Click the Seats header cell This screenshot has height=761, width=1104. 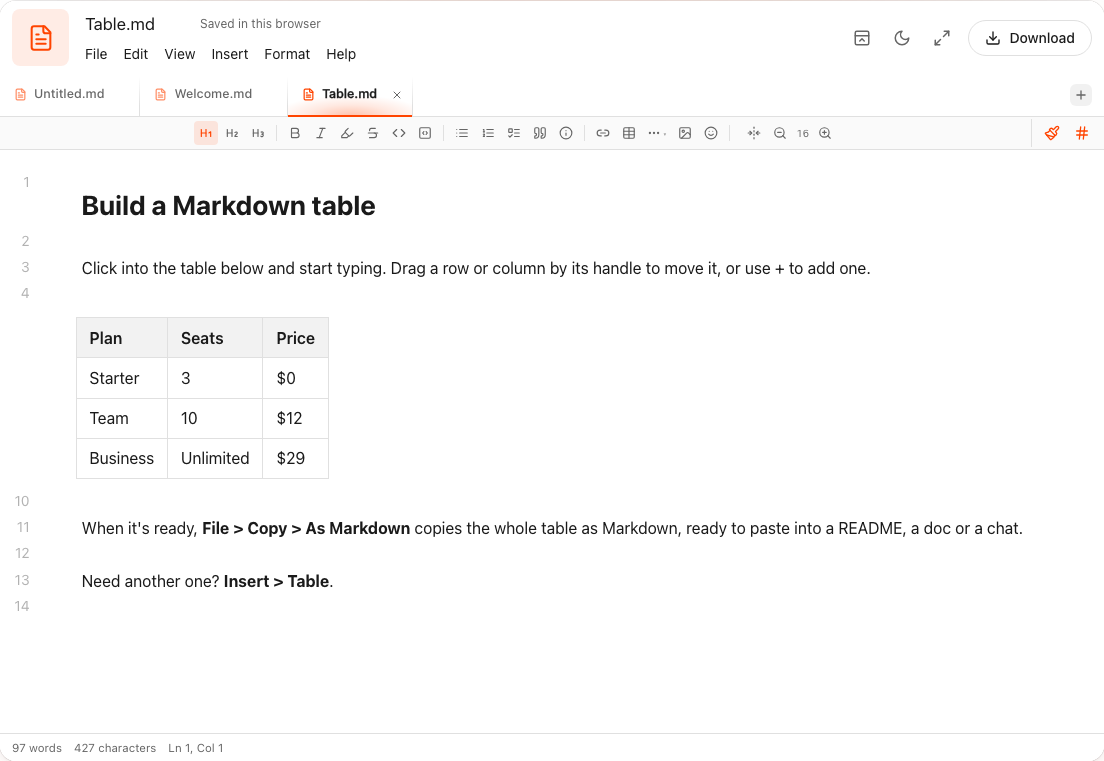[215, 338]
